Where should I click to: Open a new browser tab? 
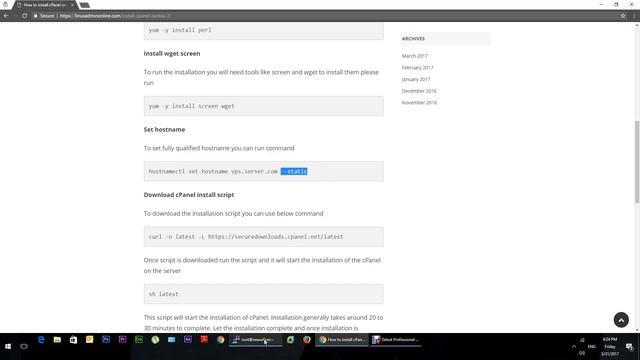tap(84, 5)
